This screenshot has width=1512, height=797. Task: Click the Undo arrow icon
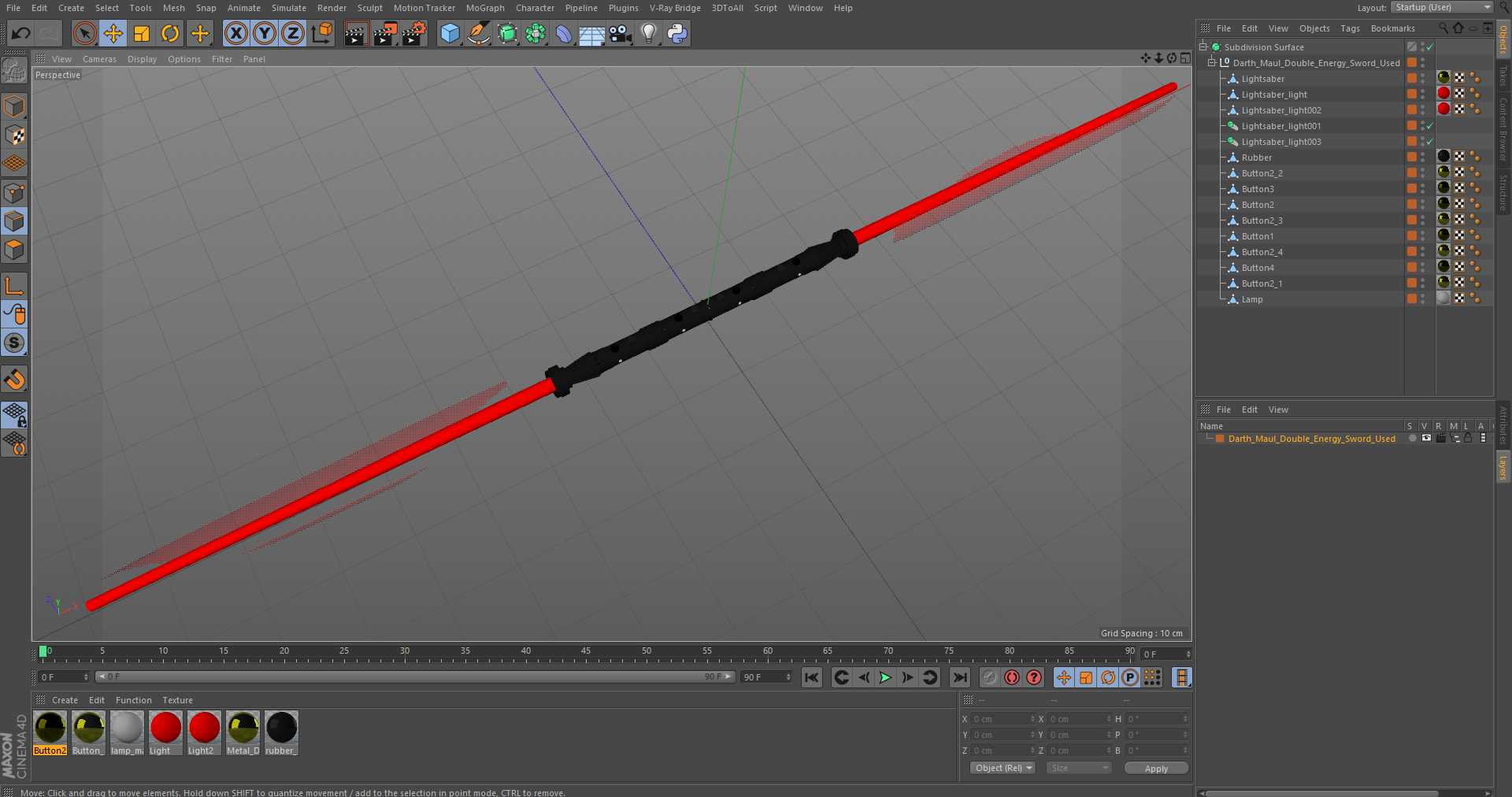tap(21, 33)
